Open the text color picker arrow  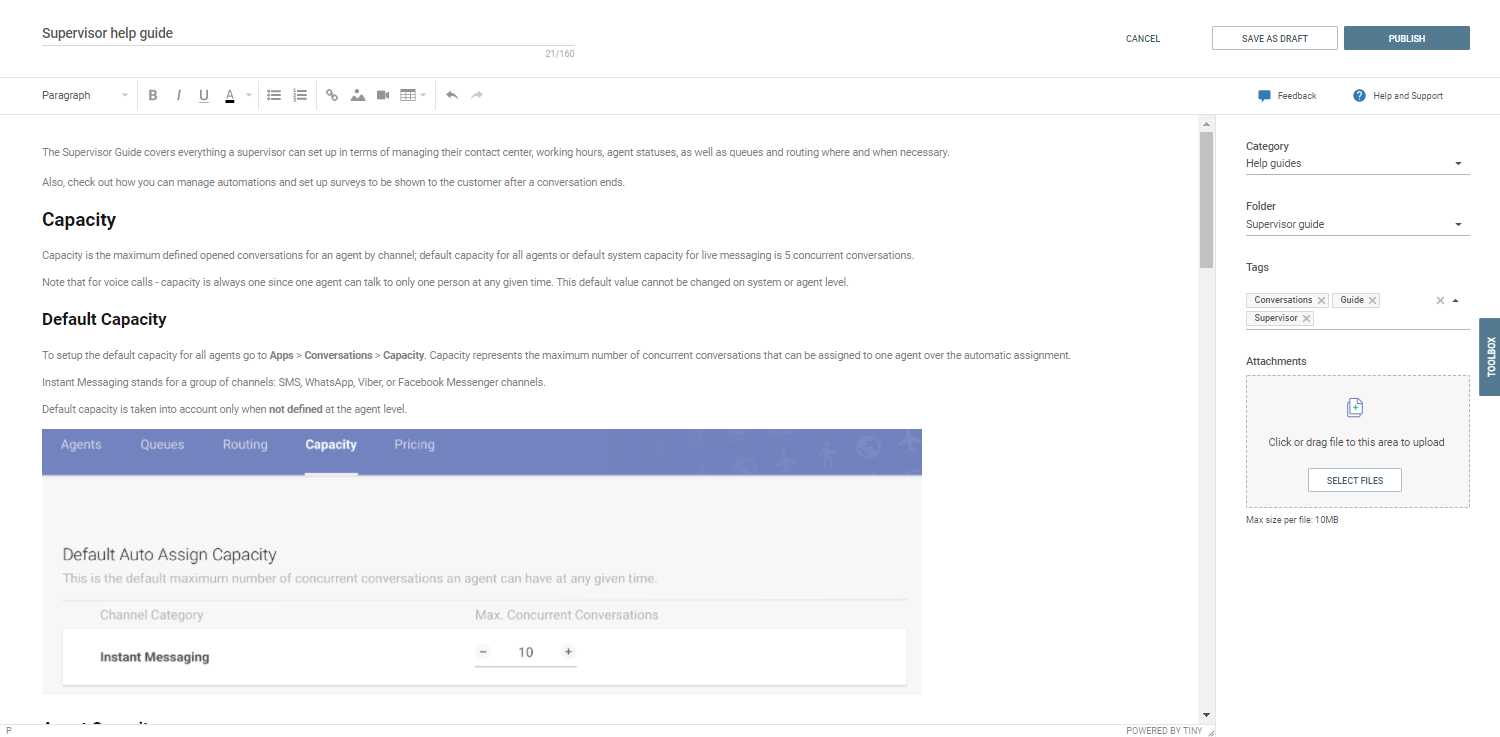[x=249, y=96]
